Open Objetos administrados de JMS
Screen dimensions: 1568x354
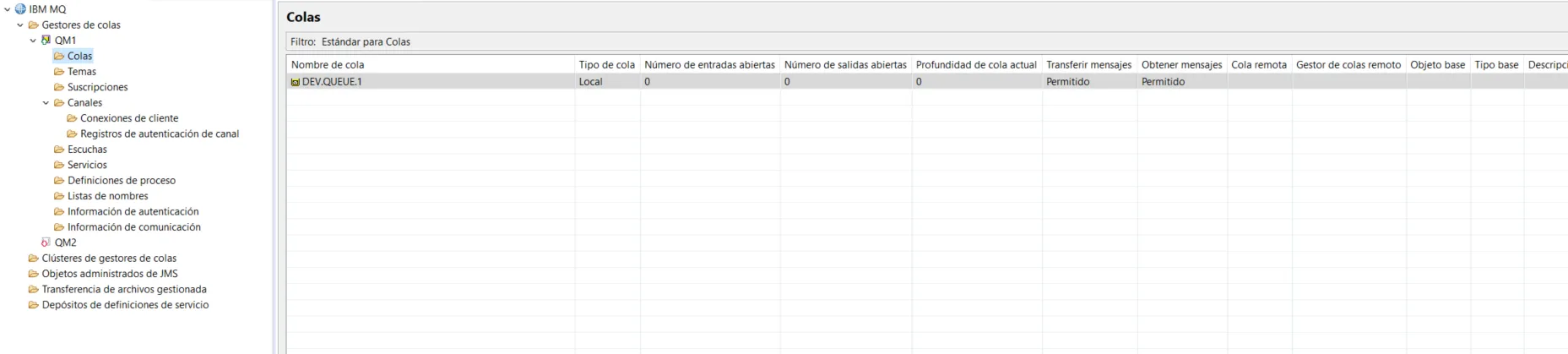point(110,274)
